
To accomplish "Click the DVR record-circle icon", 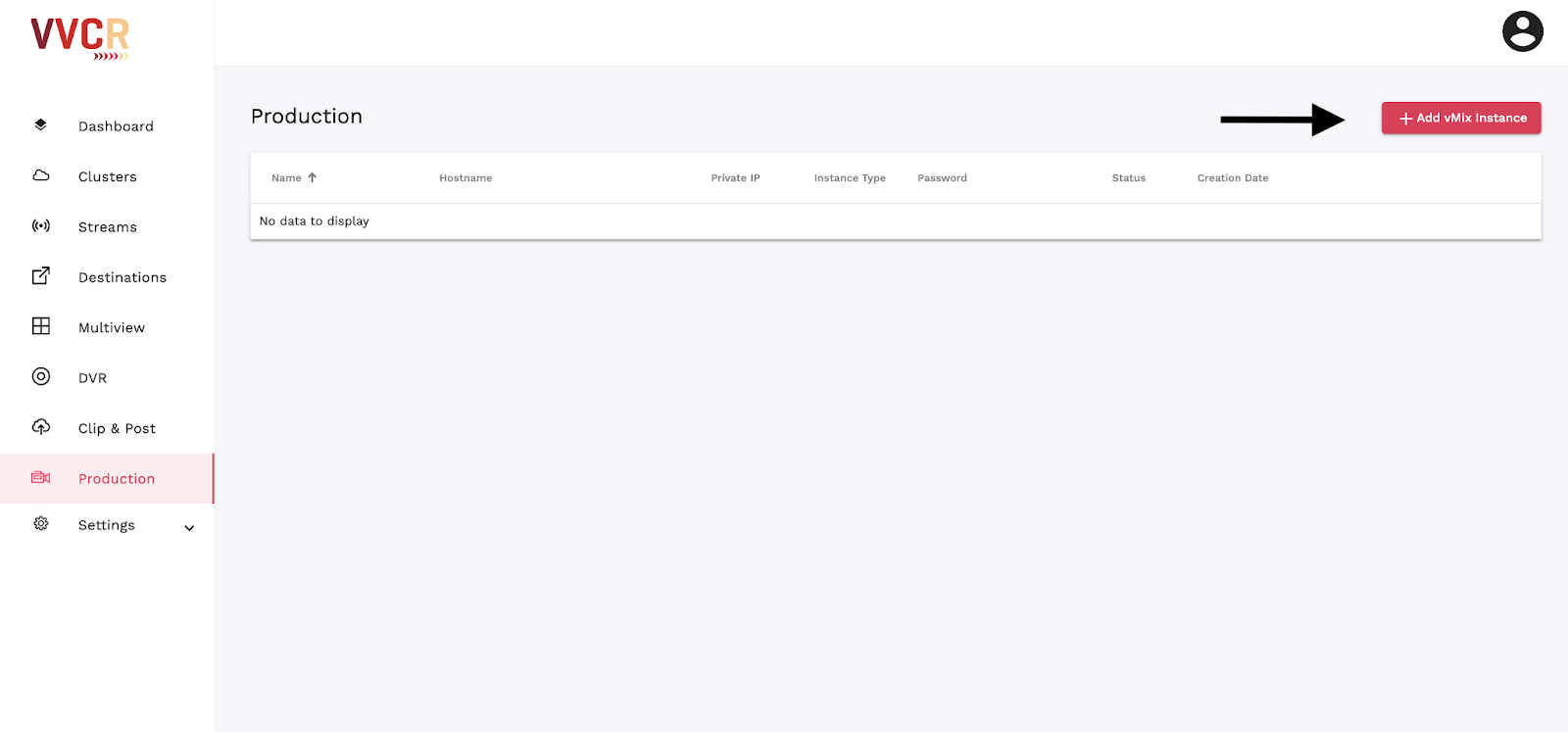I will coord(40,376).
